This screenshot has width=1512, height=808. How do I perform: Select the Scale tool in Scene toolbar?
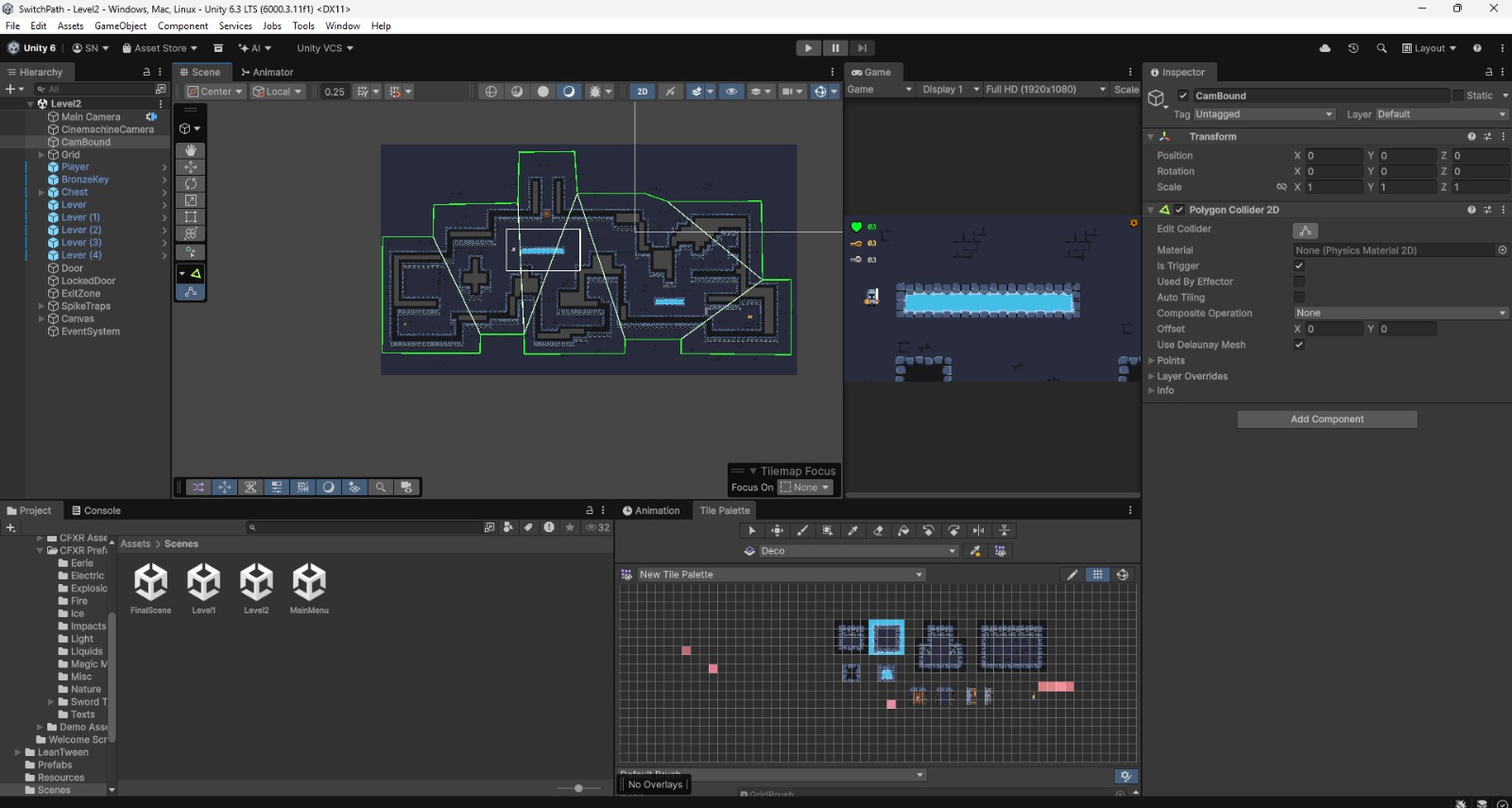(190, 200)
